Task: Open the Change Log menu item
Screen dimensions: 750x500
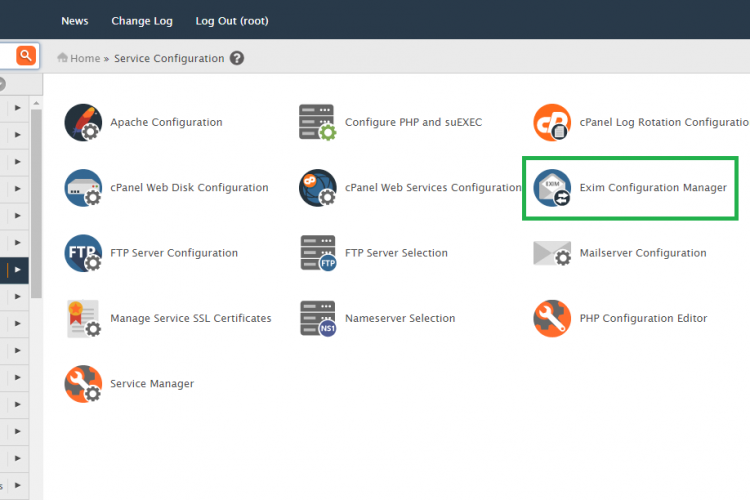Action: pos(142,21)
